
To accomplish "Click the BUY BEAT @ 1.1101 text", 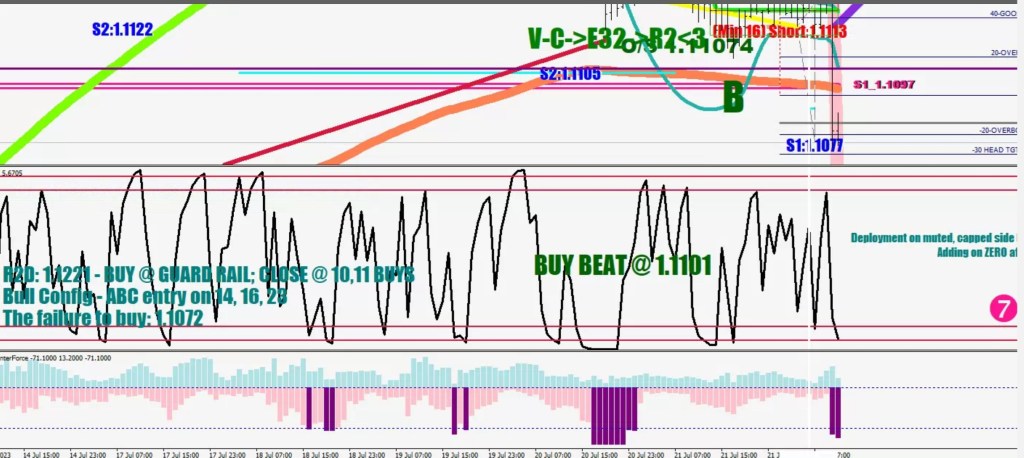I will pyautogui.click(x=622, y=265).
